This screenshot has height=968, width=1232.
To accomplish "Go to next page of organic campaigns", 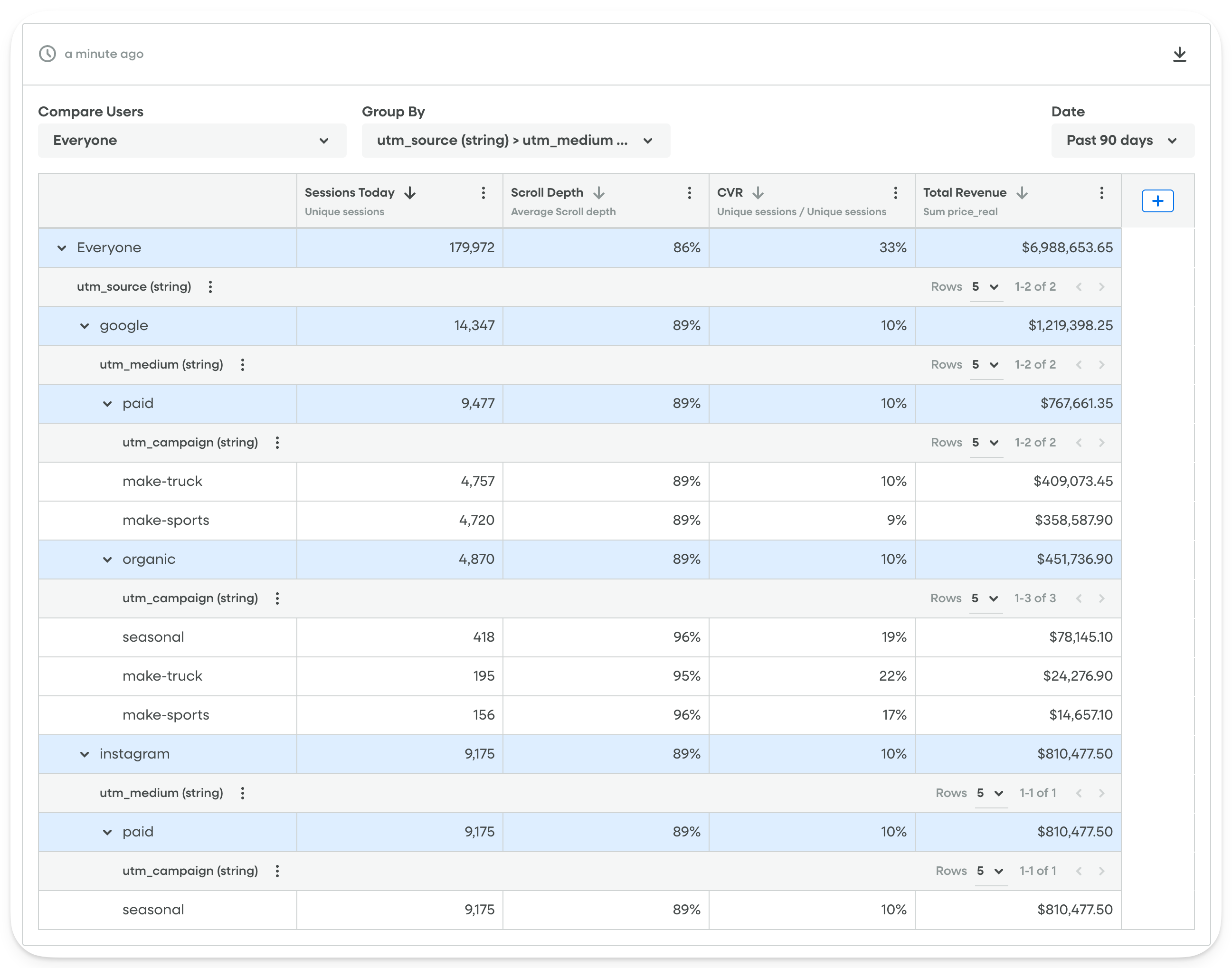I will click(1102, 598).
